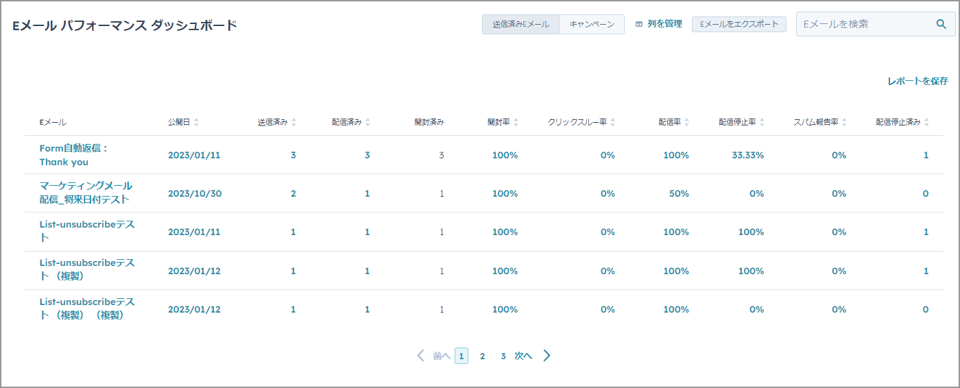This screenshot has width=960, height=388.
Task: Go to page 2 of results
Action: 482,356
